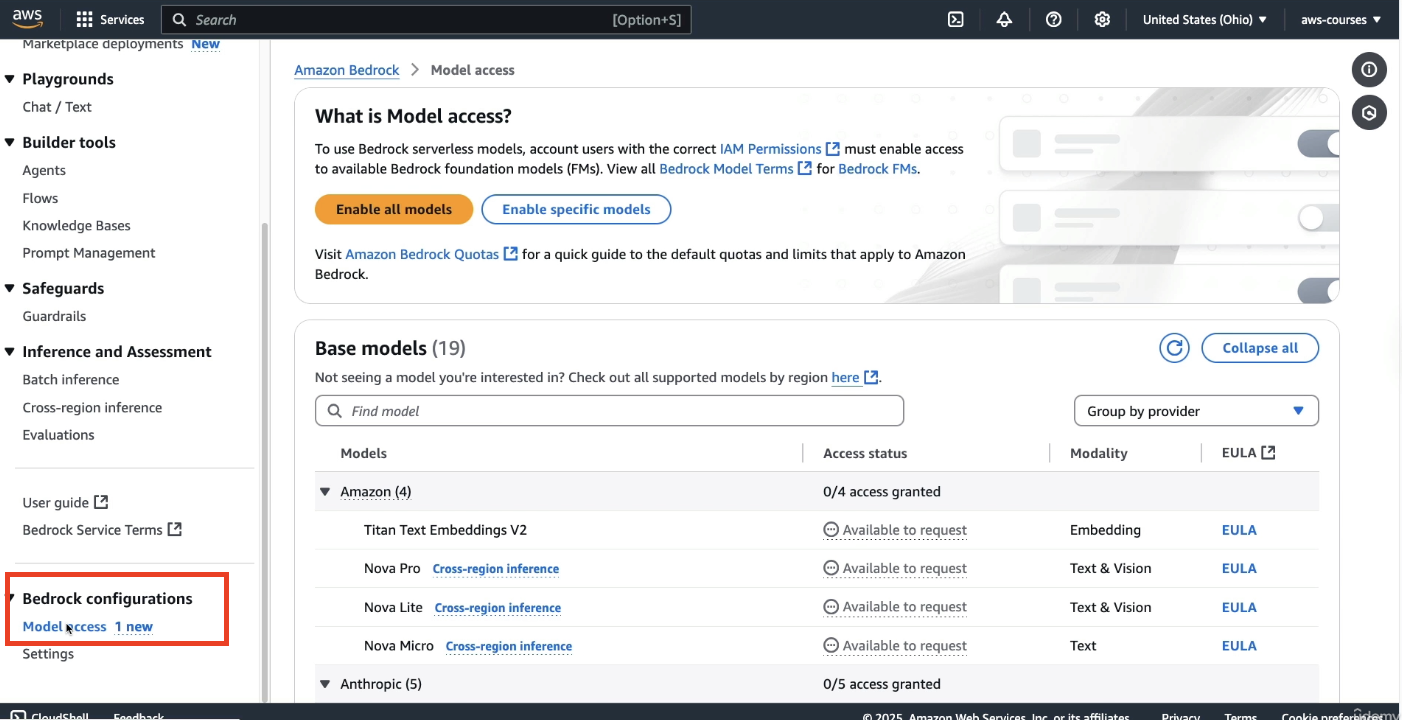This screenshot has width=1402, height=720.
Task: Click the info panel icon at right
Action: (x=1369, y=70)
